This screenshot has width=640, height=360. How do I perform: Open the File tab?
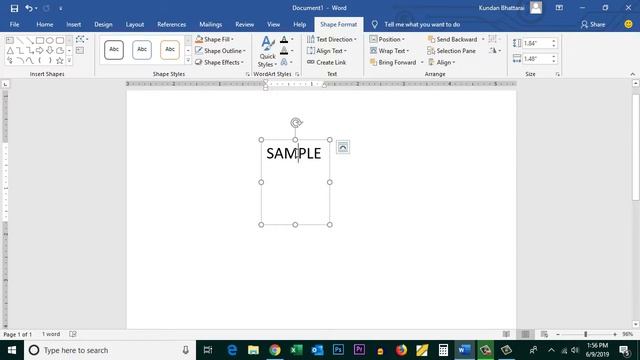(x=14, y=24)
